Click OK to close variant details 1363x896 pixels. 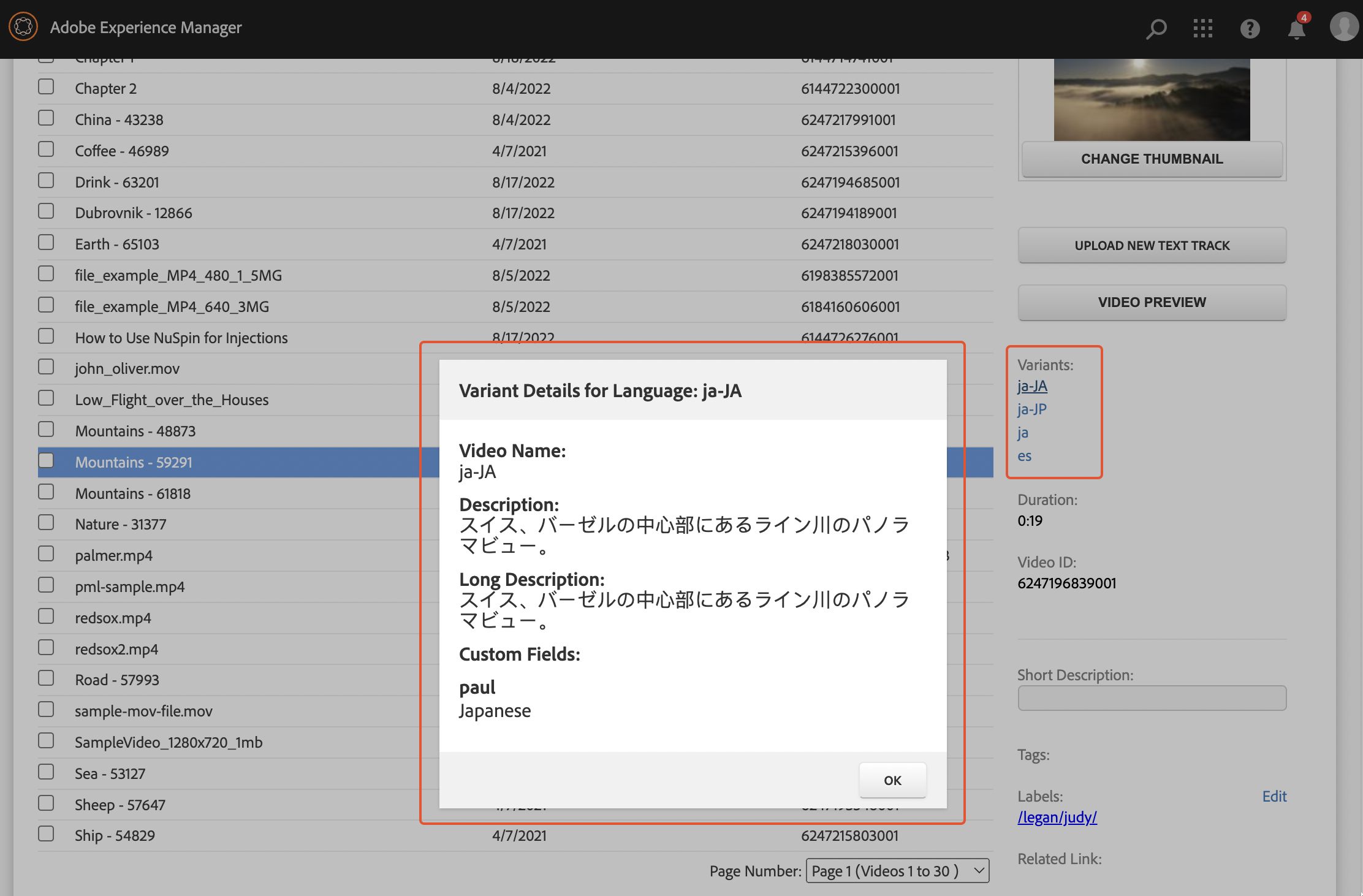click(891, 779)
